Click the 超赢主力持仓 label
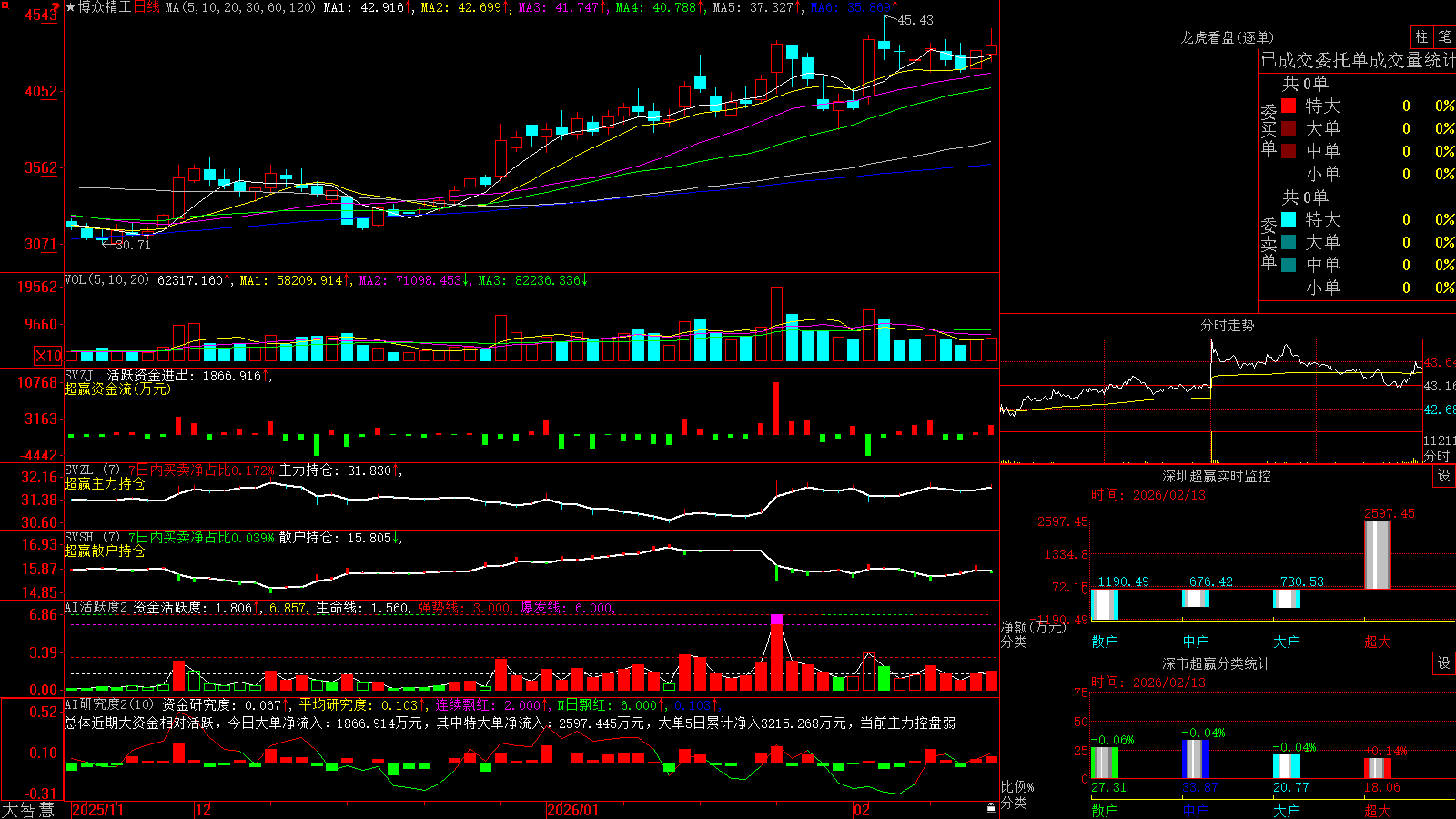The image size is (1456, 819). (105, 483)
